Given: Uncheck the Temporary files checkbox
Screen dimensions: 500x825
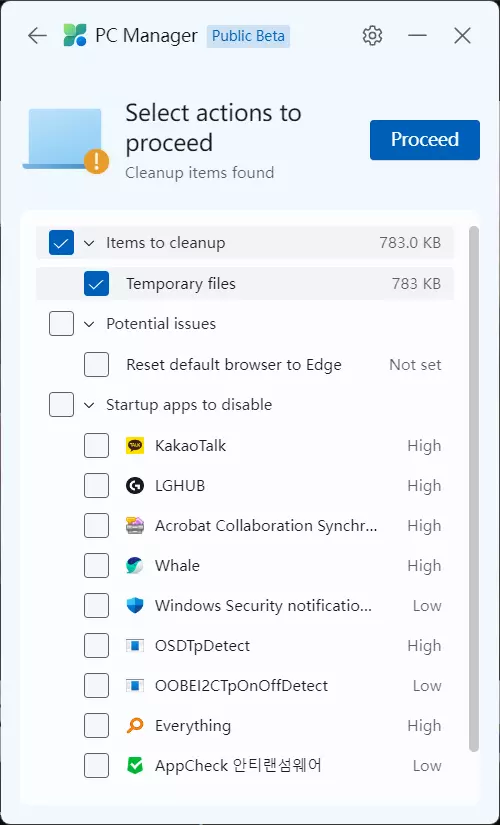Looking at the screenshot, I should coord(96,284).
